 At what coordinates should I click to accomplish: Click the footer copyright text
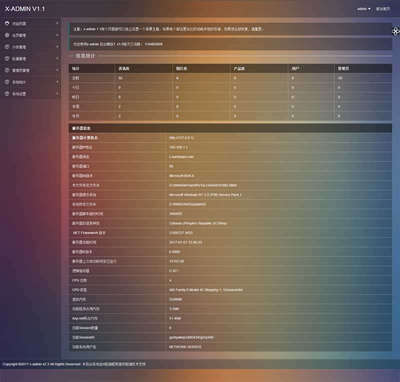(74, 364)
